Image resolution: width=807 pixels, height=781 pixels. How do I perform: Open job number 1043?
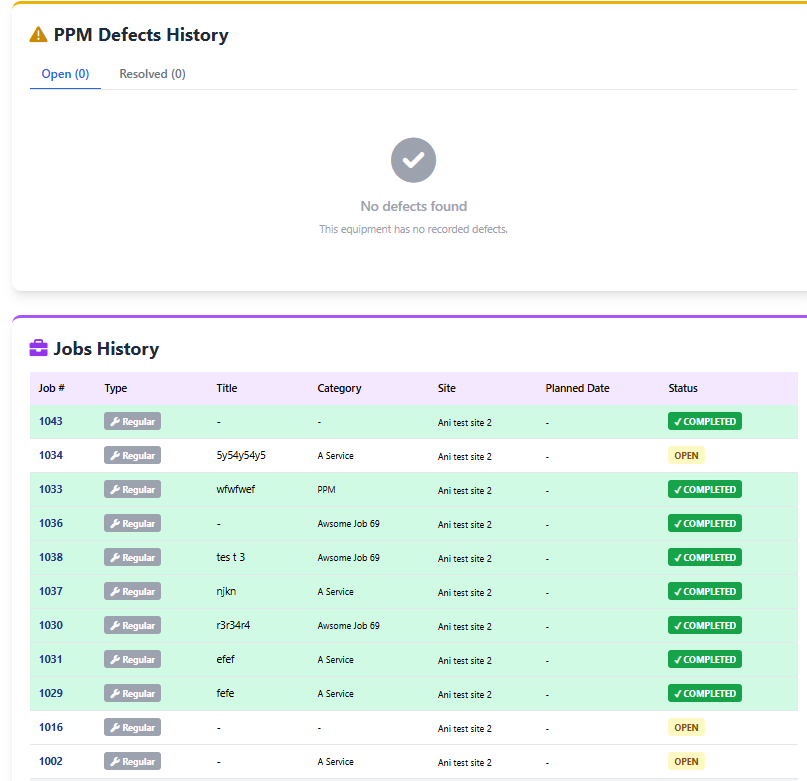tap(51, 421)
